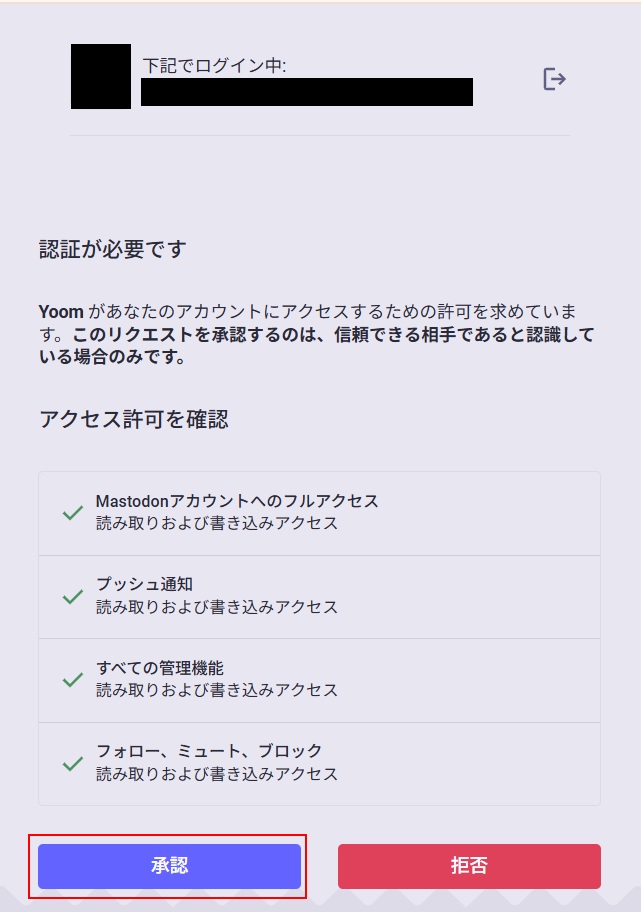Select the フォロー、ミュート、ブロック permission title
This screenshot has width=641, height=912.
tap(209, 751)
